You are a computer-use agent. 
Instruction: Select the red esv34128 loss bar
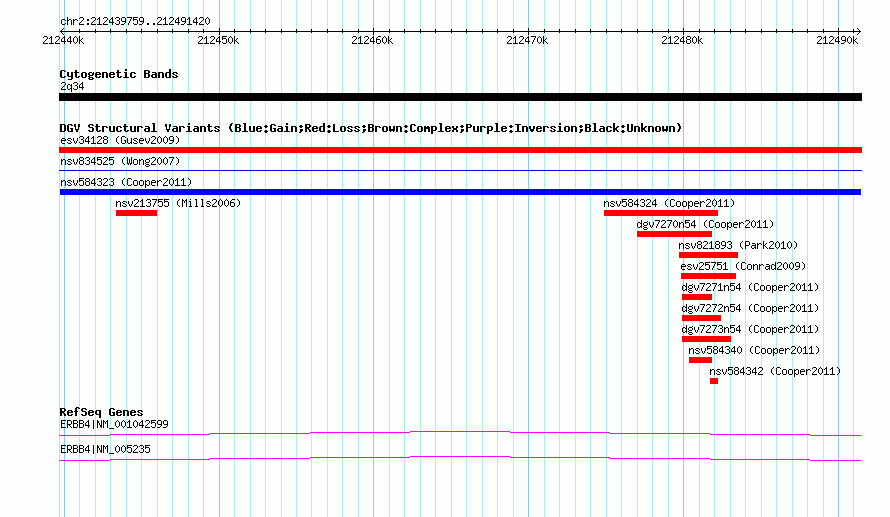460,150
